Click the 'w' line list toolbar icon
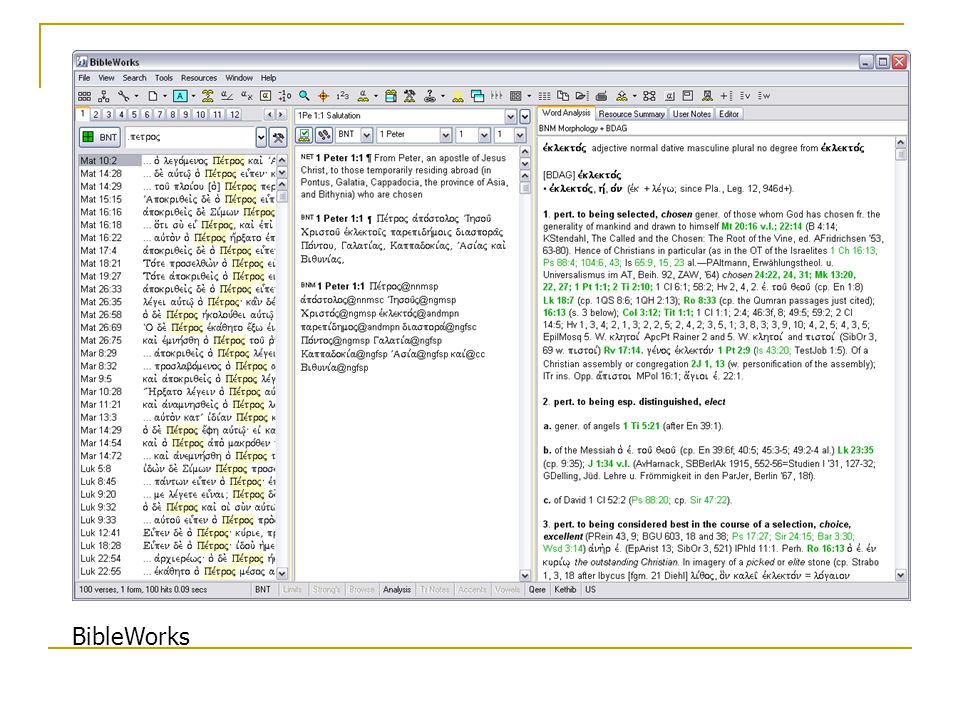 coord(763,96)
